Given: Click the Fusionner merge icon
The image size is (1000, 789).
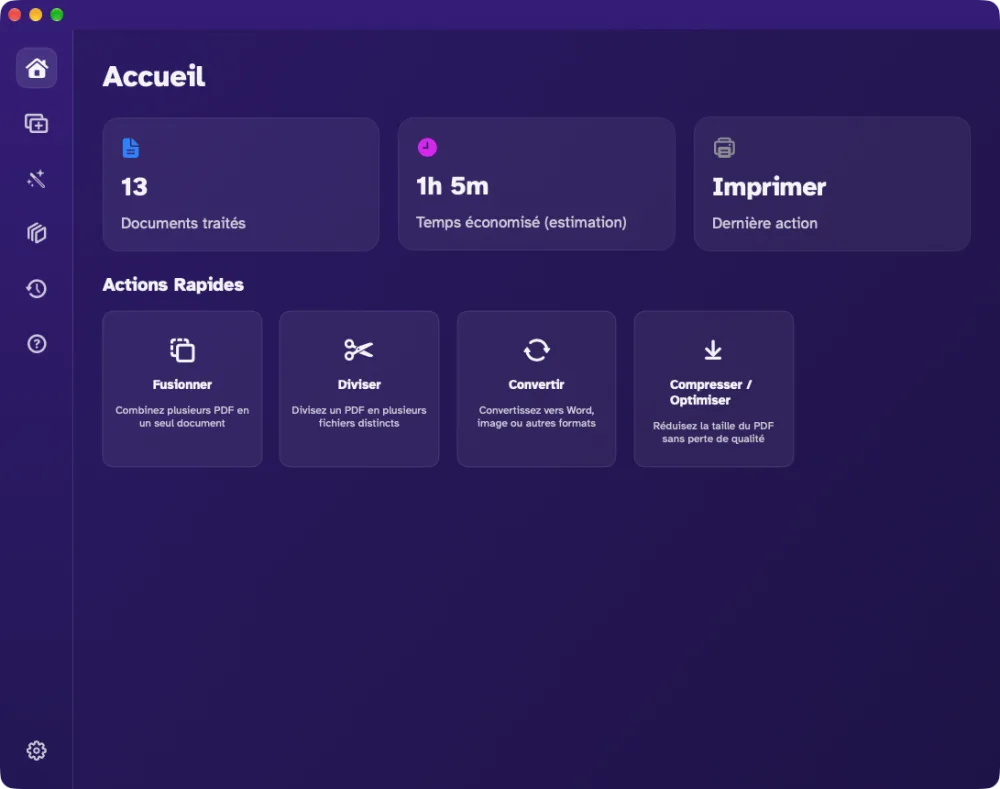Looking at the screenshot, I should (182, 350).
